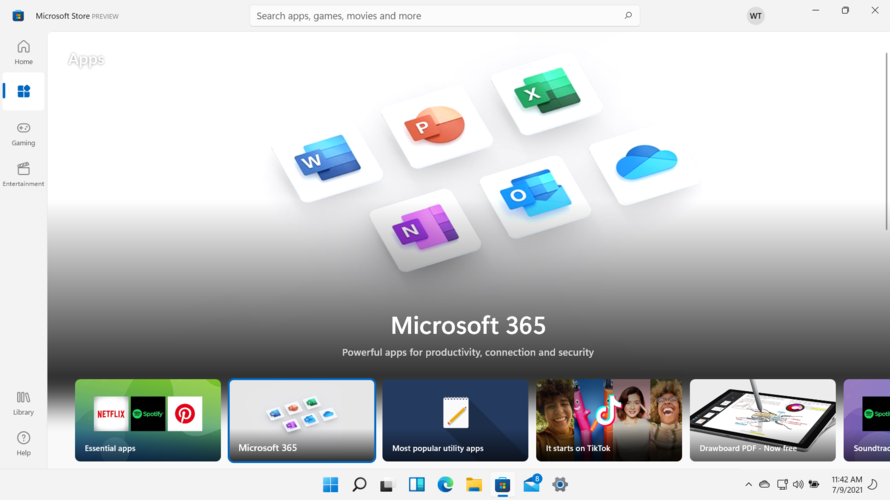Select the Apps grid icon in sidebar
This screenshot has width=890, height=500.
pos(23,91)
